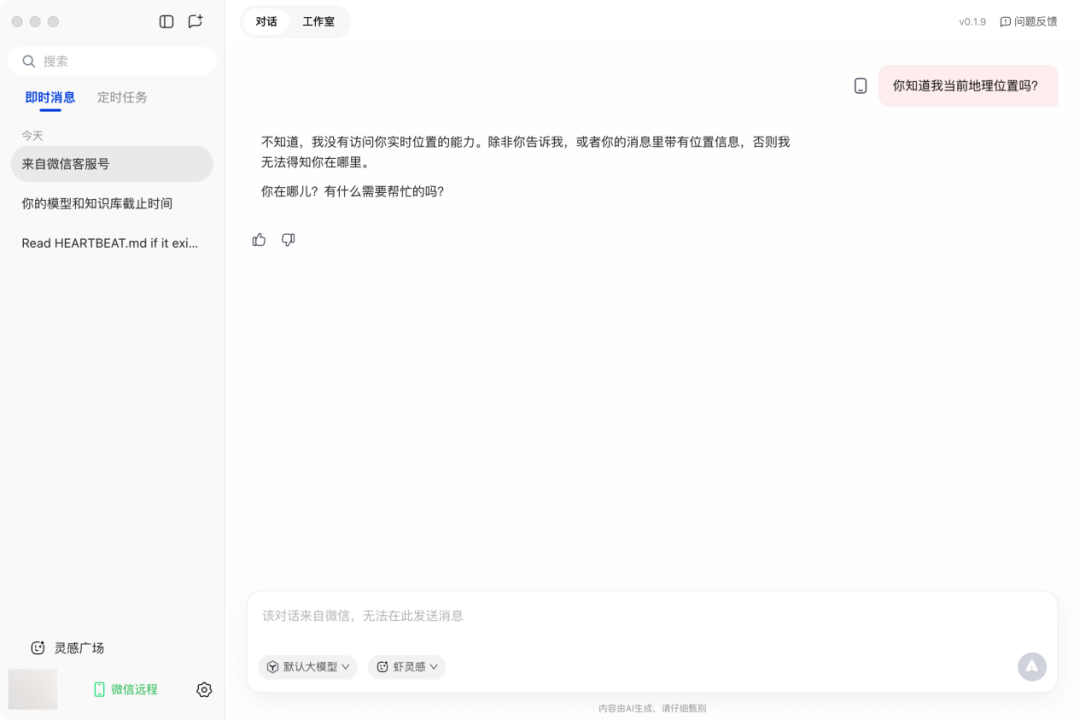Screen dimensions: 1080x720
Task: Open 问题反馈 feedback link
Action: click(1028, 22)
